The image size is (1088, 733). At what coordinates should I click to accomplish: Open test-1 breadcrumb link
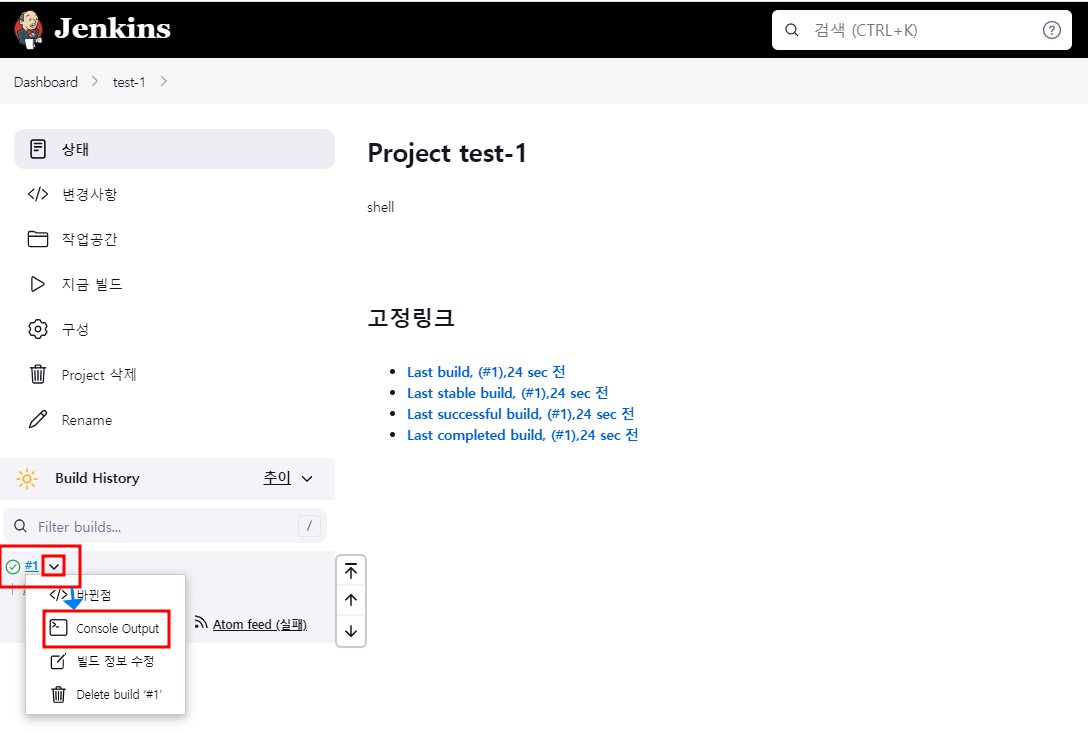pyautogui.click(x=129, y=82)
